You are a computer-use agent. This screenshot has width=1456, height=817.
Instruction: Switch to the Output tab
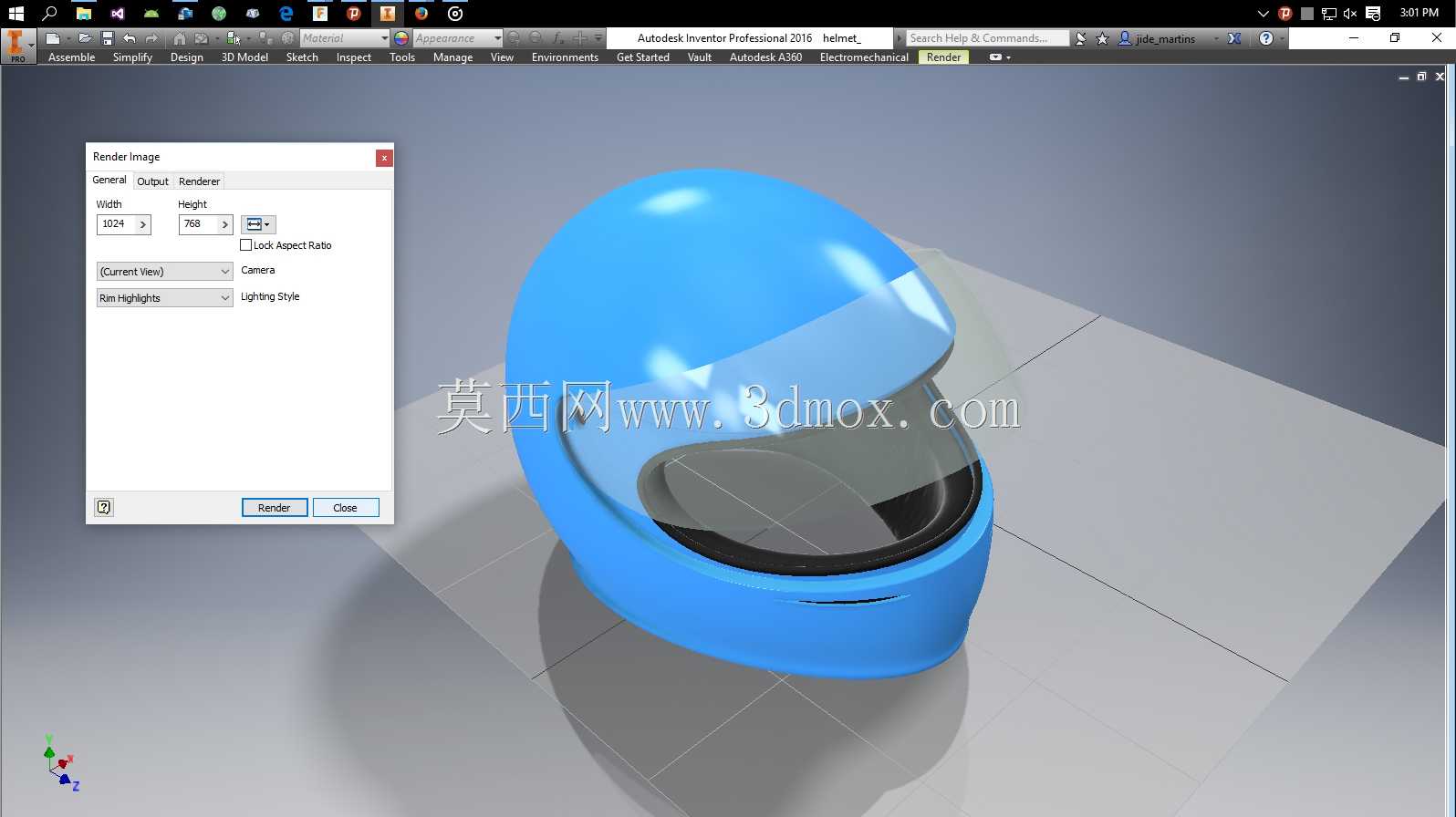[x=152, y=181]
